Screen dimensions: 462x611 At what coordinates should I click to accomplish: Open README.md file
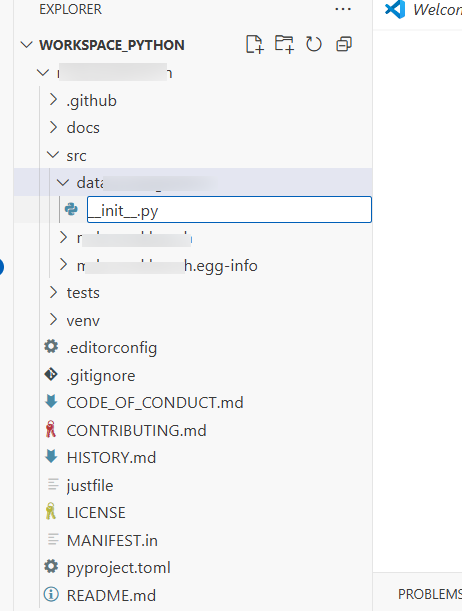click(x=111, y=595)
